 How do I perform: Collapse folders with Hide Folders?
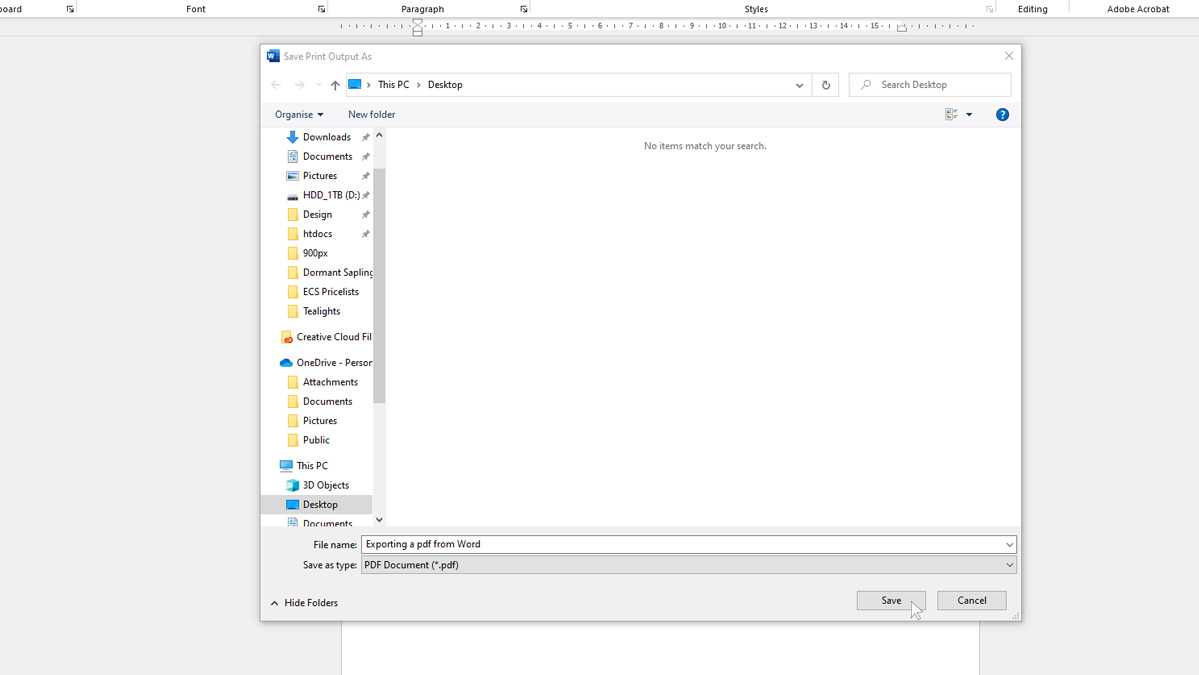(304, 603)
